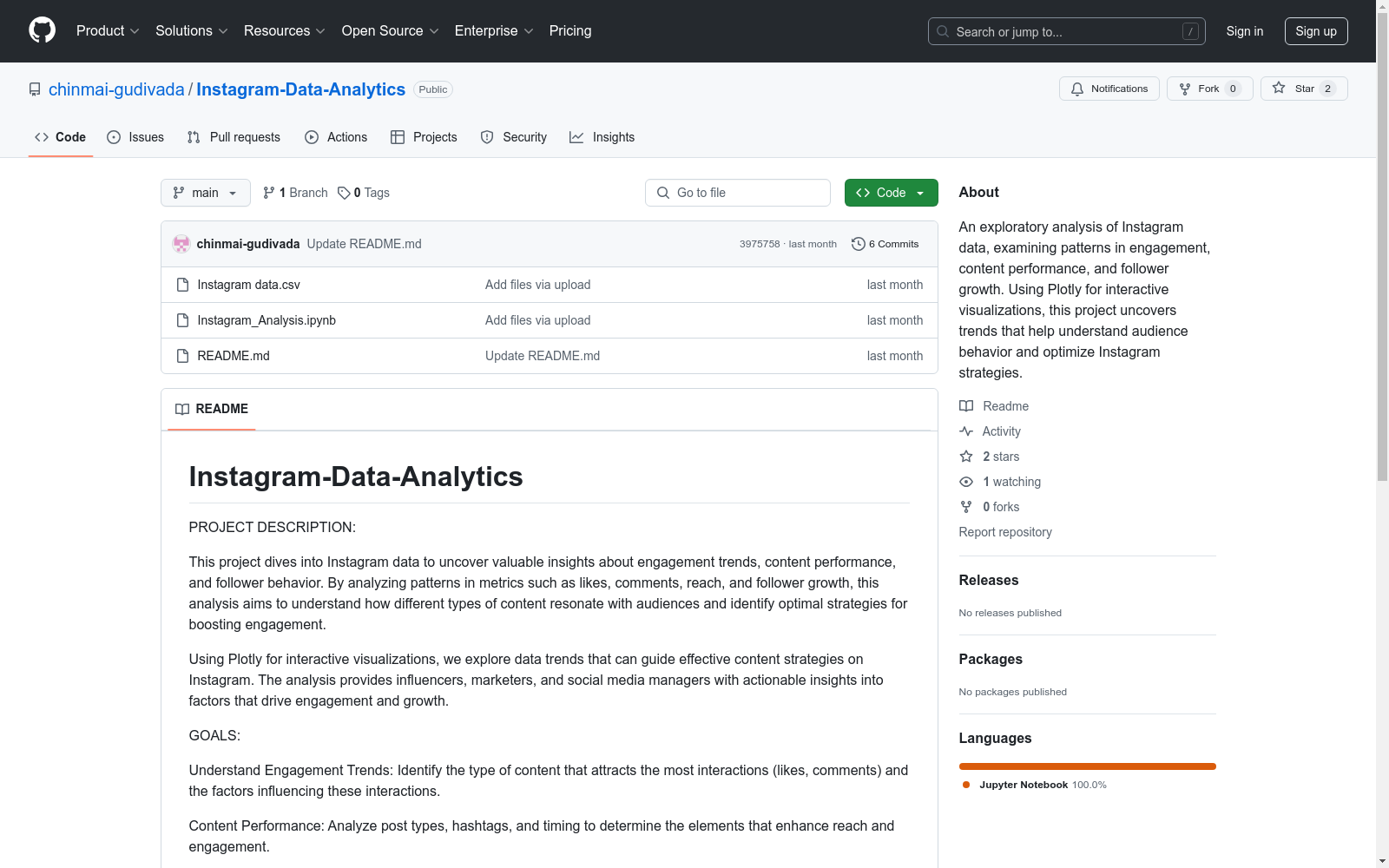
Task: Open the Actions tab
Action: pyautogui.click(x=336, y=137)
